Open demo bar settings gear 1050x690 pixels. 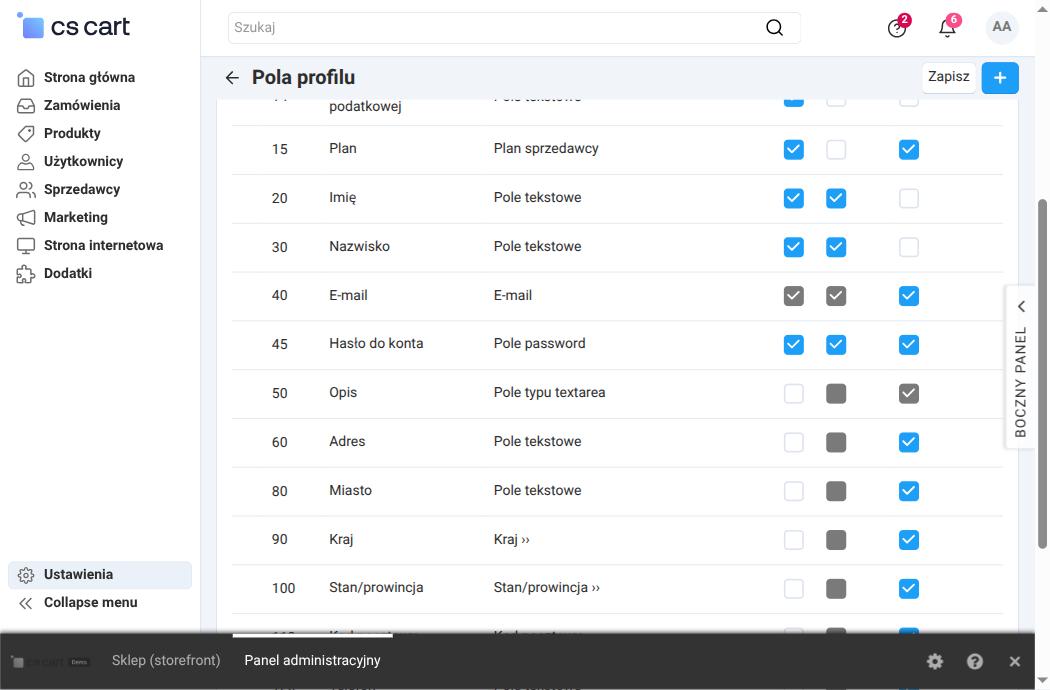pyautogui.click(x=935, y=662)
